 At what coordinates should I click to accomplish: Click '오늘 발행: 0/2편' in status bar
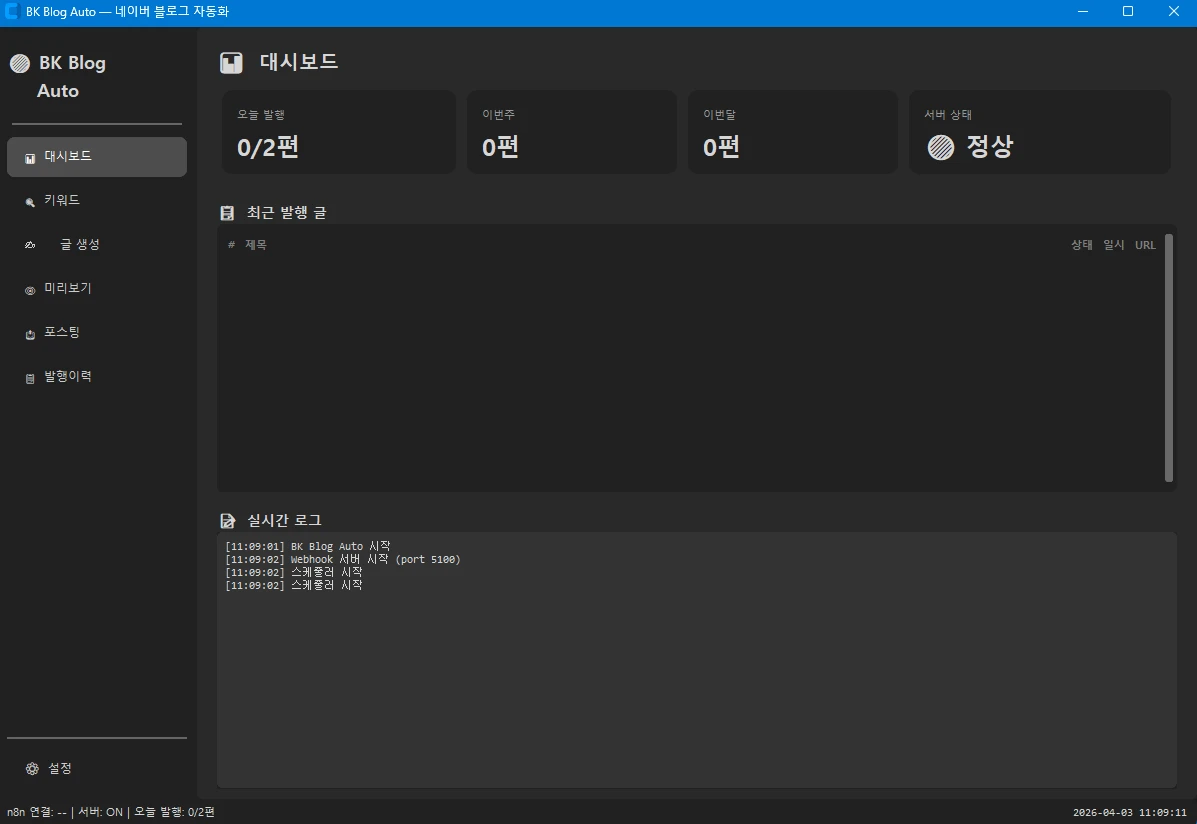coord(175,813)
